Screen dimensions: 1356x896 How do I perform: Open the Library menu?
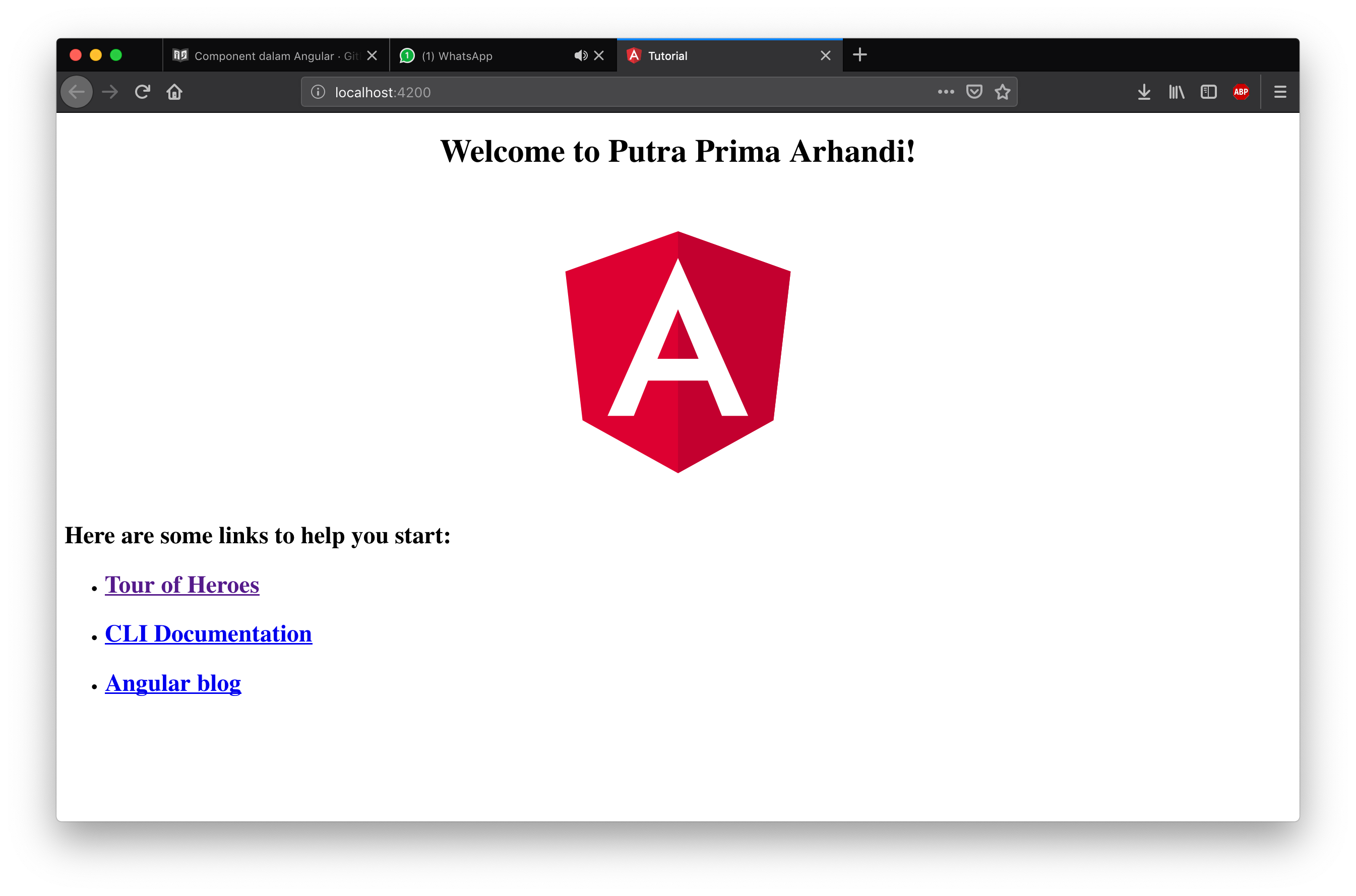tap(1176, 92)
